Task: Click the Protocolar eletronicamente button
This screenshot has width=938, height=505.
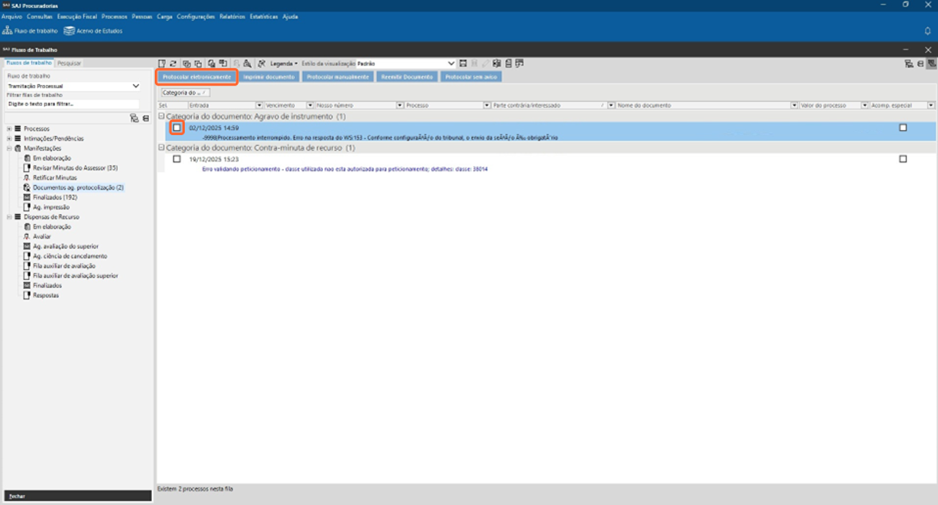Action: (197, 77)
